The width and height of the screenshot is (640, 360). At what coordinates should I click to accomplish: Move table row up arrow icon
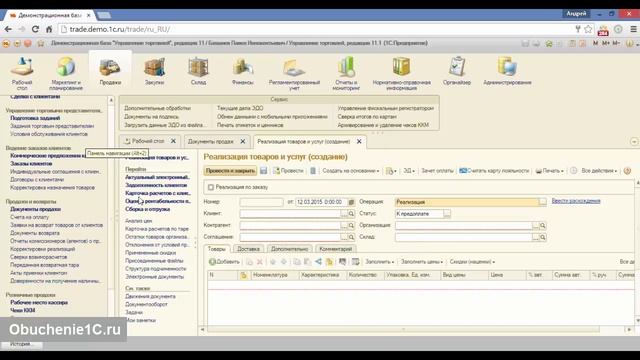pyautogui.click(x=273, y=262)
